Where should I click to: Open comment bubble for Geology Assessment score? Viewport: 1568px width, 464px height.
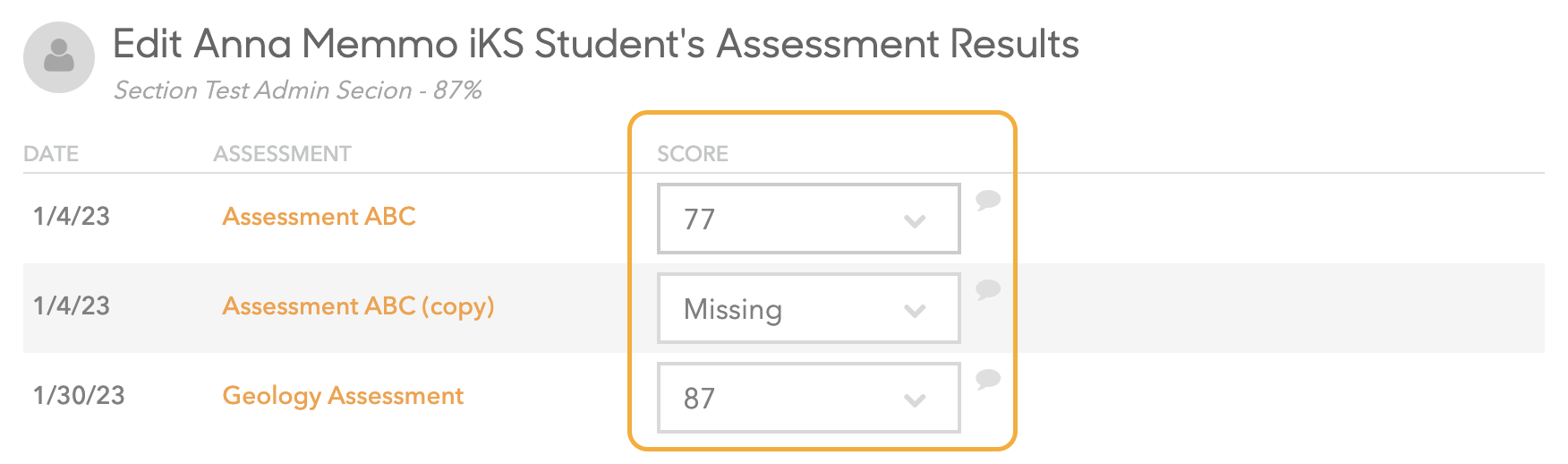988,379
